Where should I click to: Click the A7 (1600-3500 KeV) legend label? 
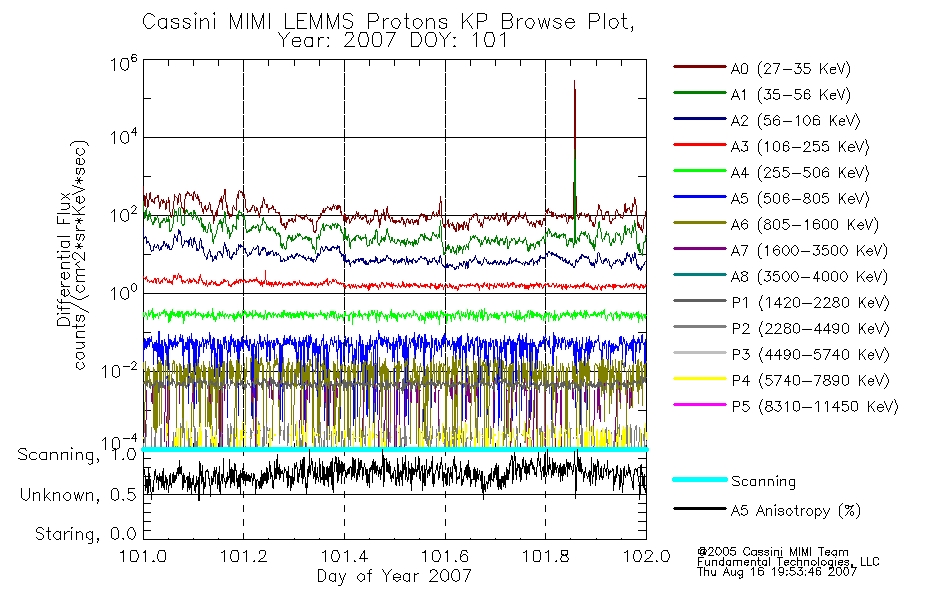click(x=809, y=251)
